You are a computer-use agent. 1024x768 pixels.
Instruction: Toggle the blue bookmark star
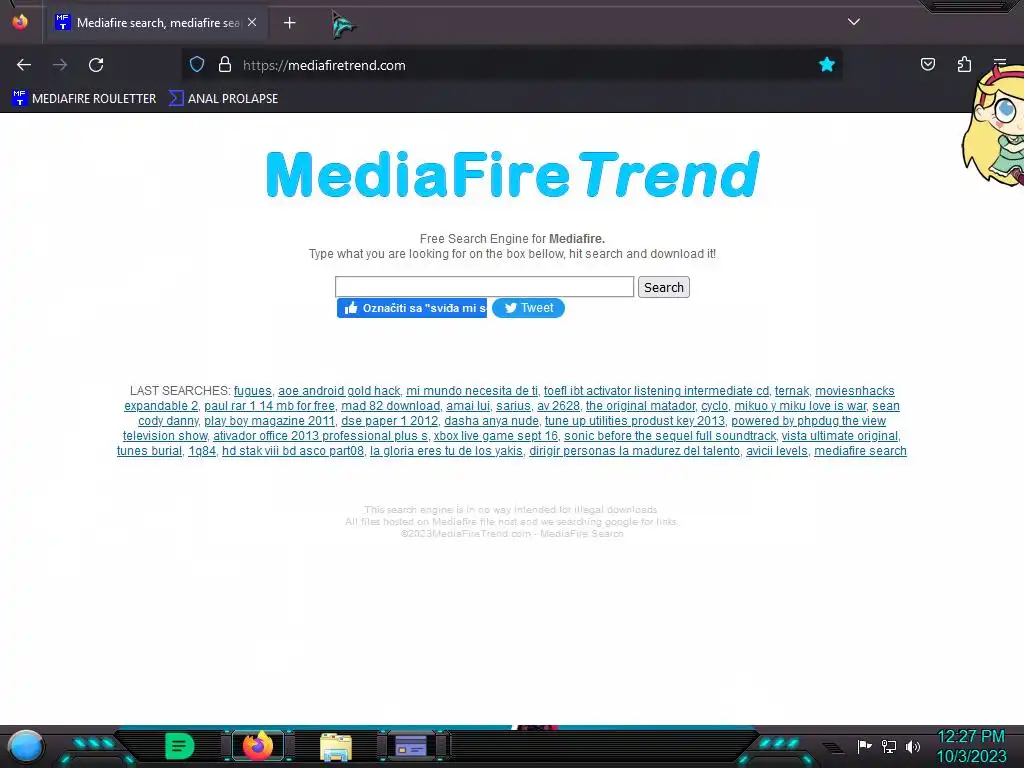827,64
